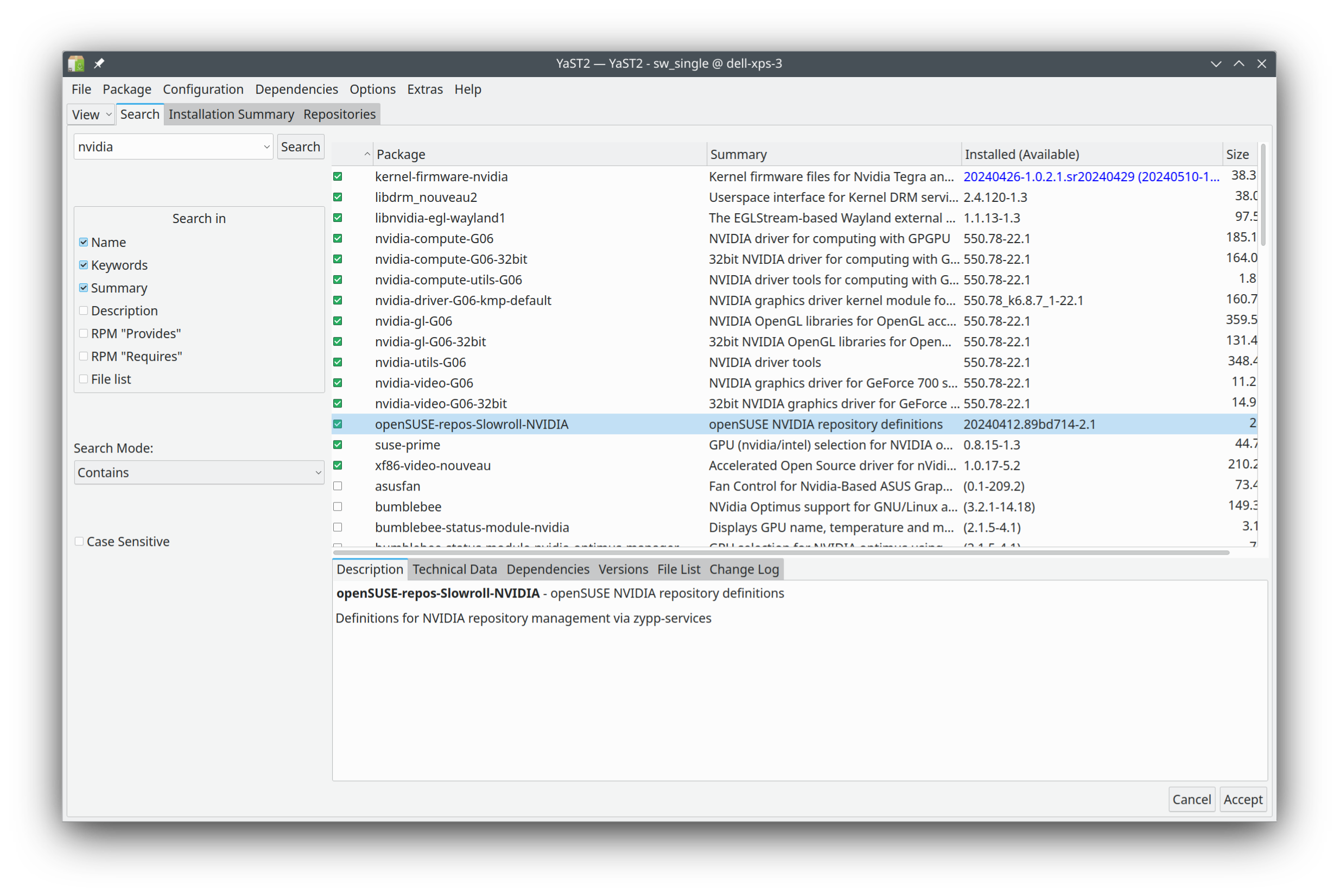Select the Search tab

(x=139, y=115)
